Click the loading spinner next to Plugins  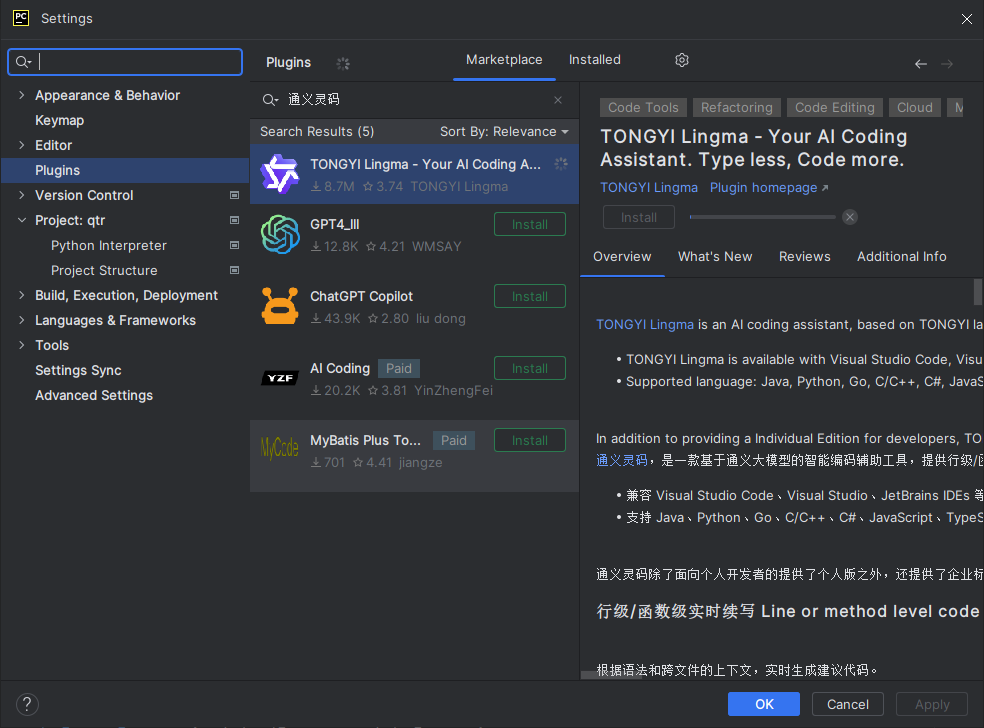[x=343, y=63]
